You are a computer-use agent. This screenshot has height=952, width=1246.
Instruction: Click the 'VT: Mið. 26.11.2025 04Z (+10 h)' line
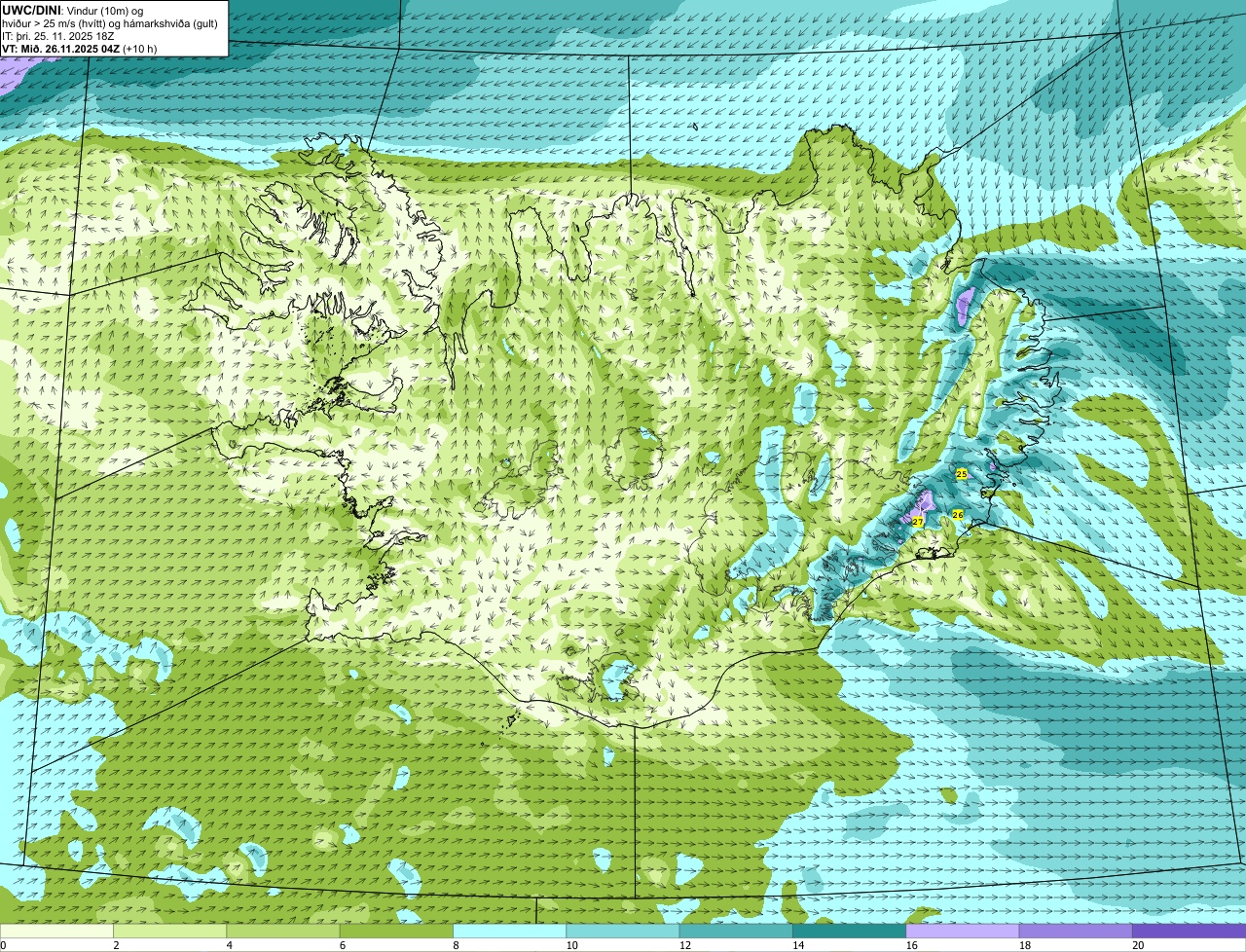80,49
